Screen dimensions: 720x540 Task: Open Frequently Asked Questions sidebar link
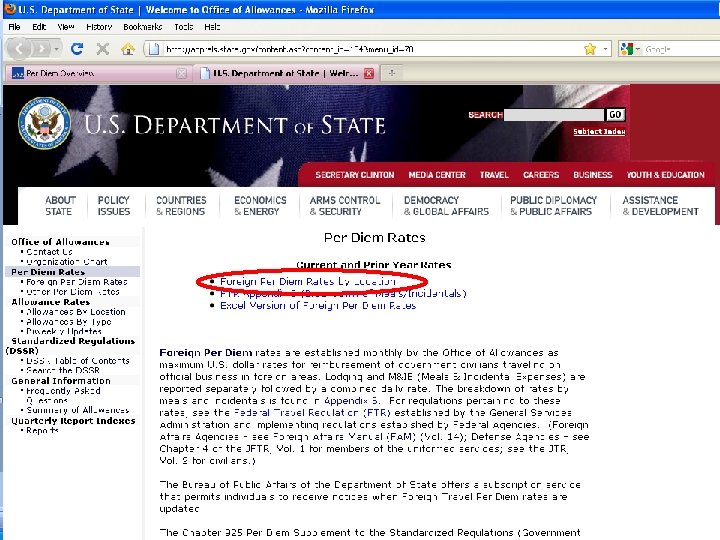(63, 395)
